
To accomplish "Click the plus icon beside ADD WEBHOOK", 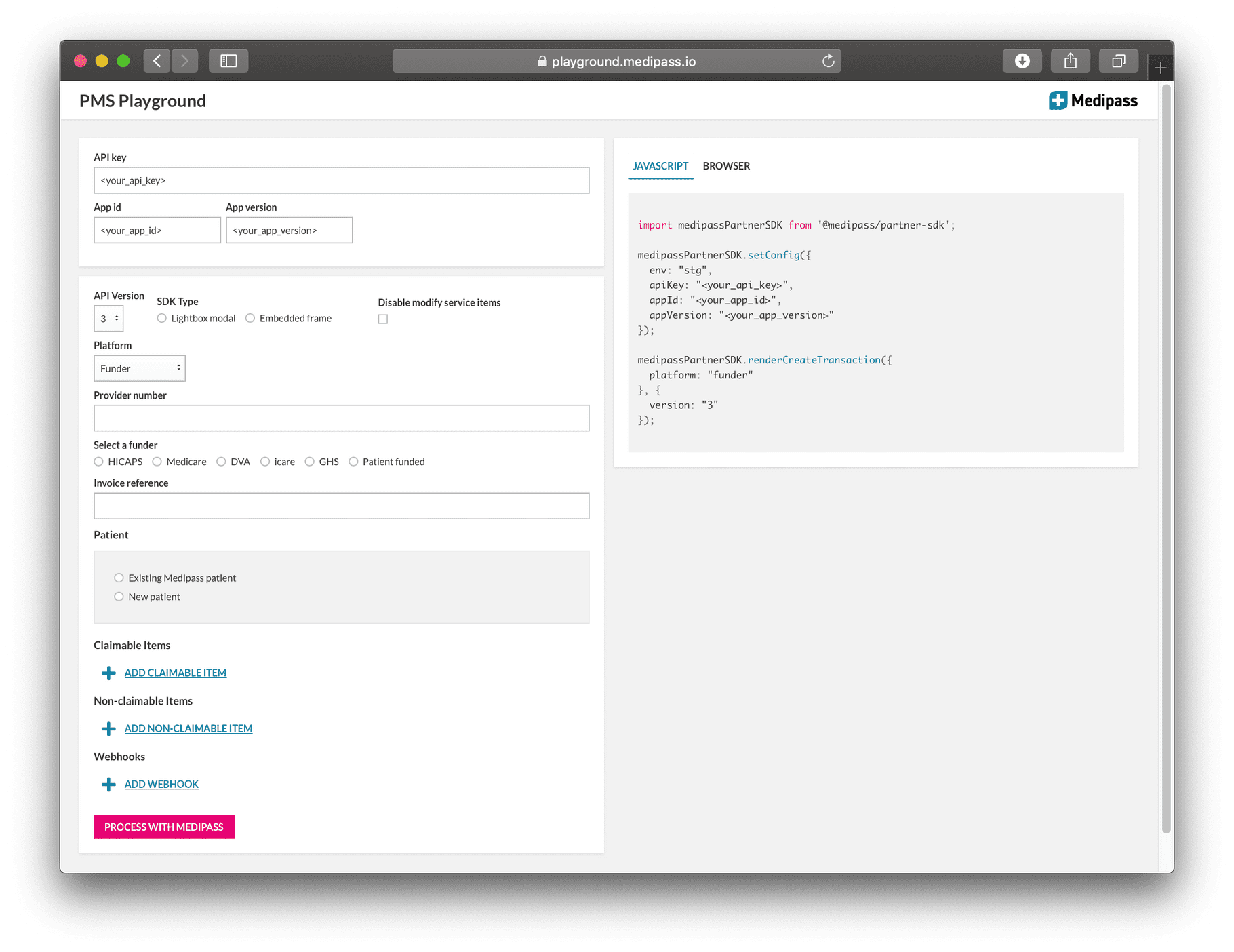I will pos(108,784).
